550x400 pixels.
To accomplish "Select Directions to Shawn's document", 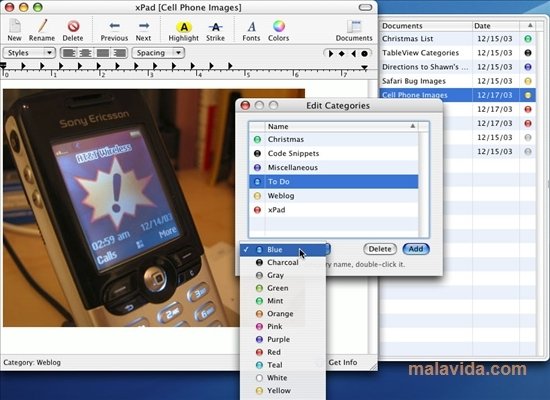I will [x=457, y=67].
